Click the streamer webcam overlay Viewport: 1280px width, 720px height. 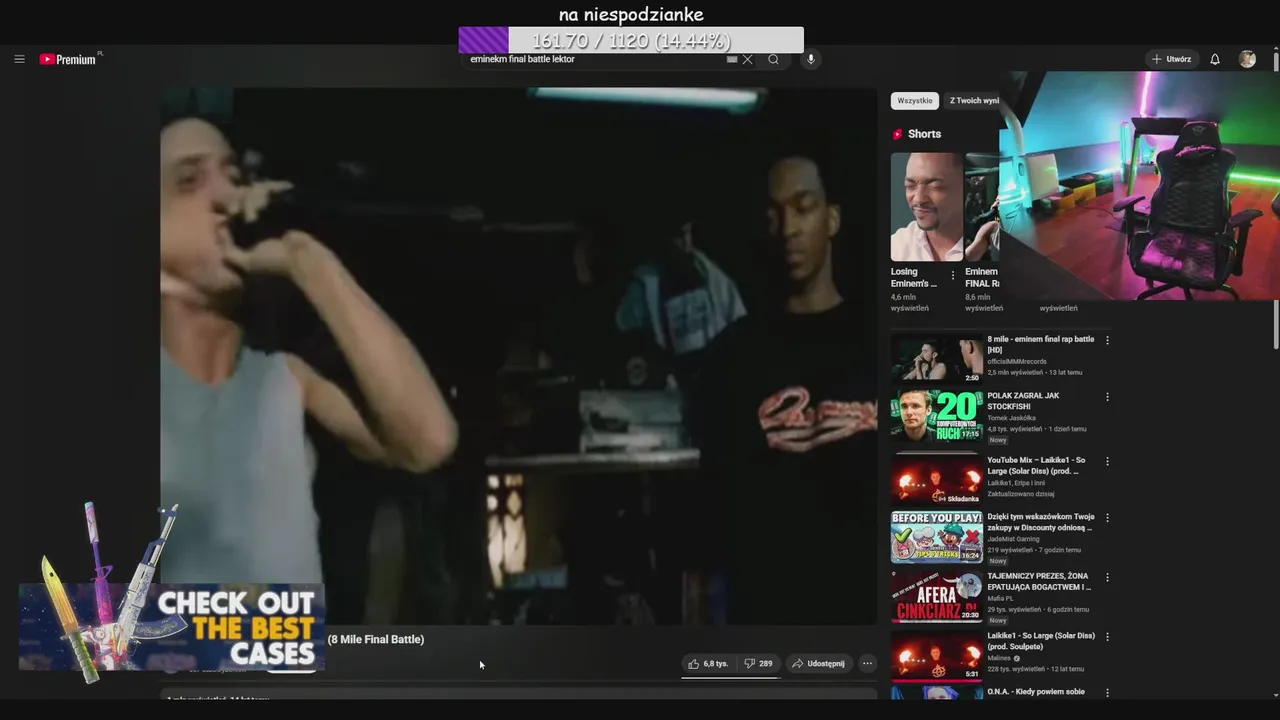[x=1140, y=186]
